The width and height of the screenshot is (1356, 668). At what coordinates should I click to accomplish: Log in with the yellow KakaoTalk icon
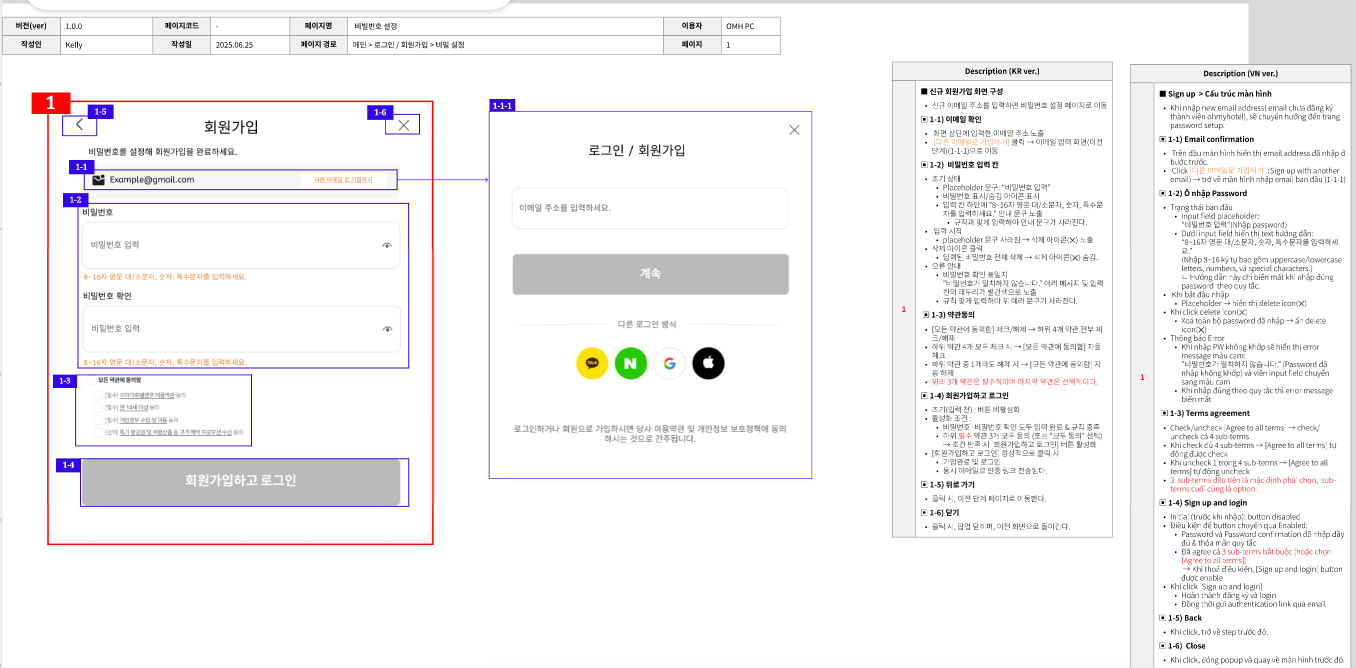(x=592, y=363)
